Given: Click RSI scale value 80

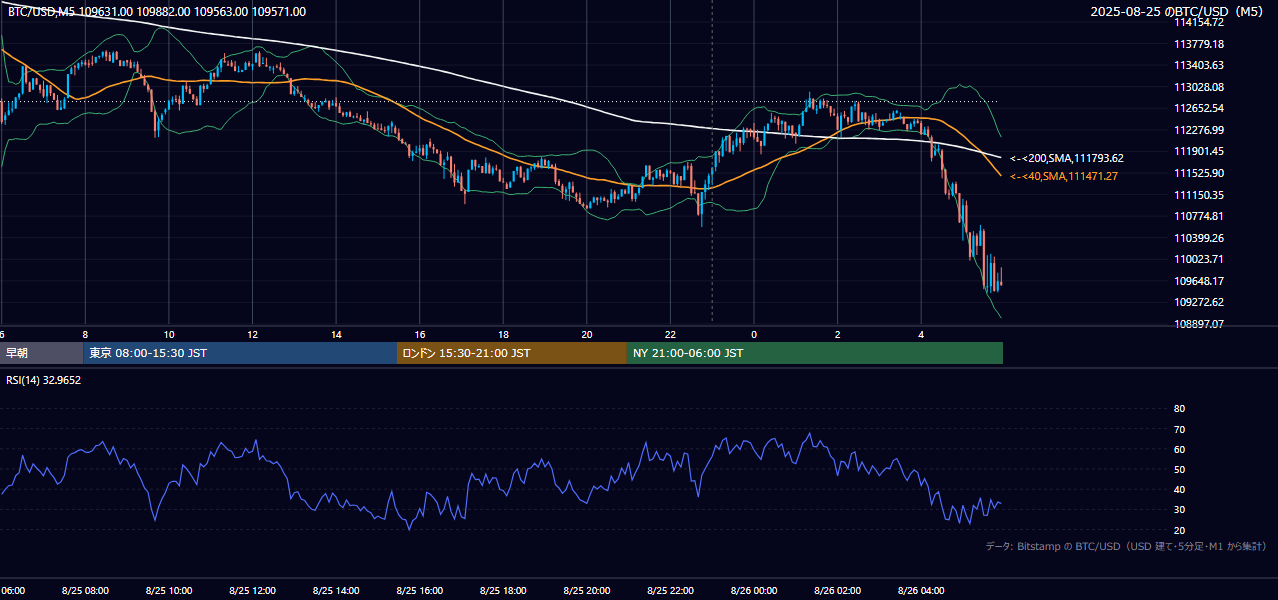Looking at the screenshot, I should click(x=1179, y=409).
